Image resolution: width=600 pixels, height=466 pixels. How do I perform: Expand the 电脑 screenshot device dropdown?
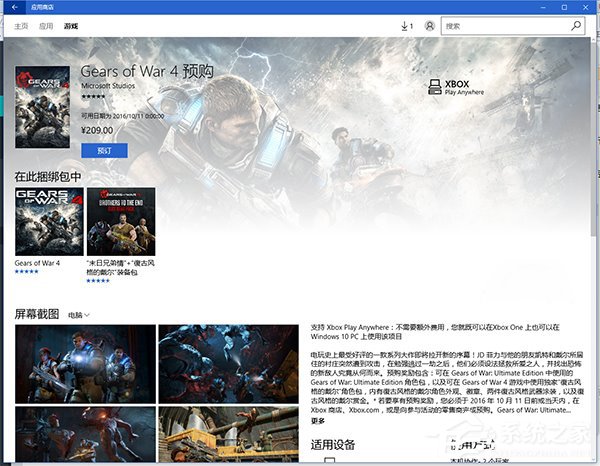click(x=78, y=315)
